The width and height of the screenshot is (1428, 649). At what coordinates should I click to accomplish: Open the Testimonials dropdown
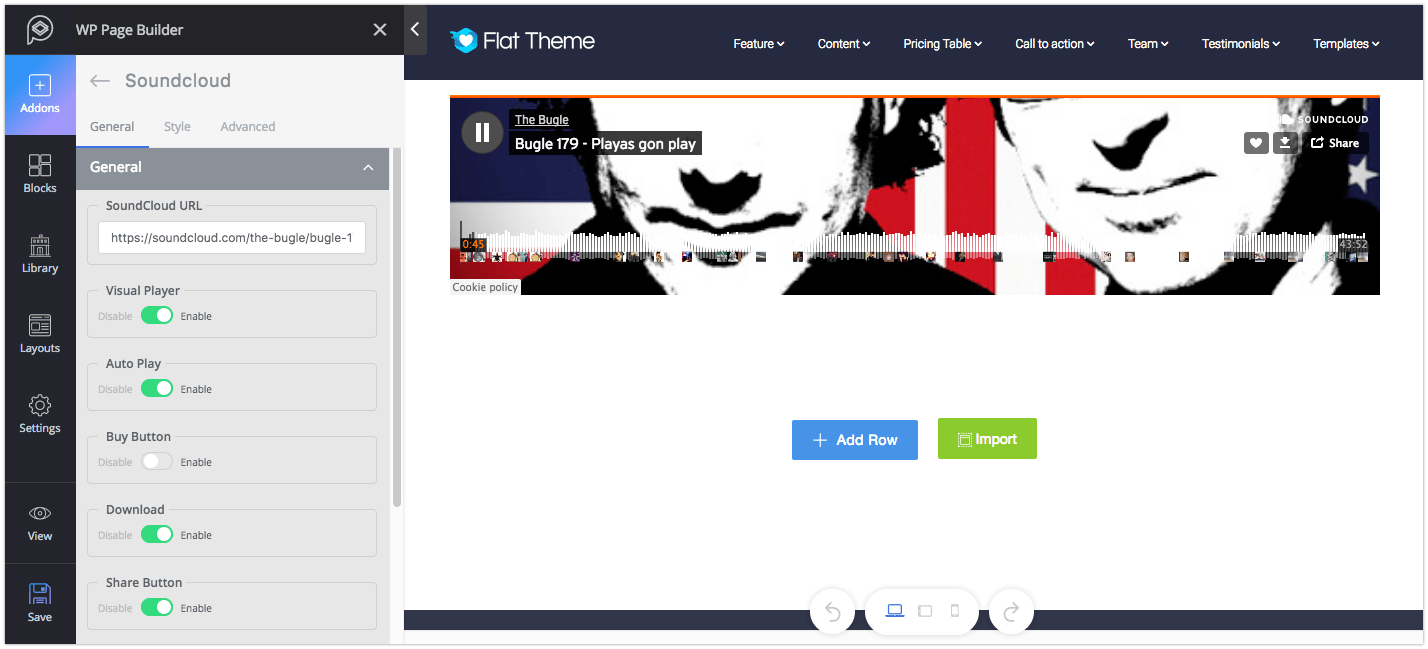tap(1241, 44)
